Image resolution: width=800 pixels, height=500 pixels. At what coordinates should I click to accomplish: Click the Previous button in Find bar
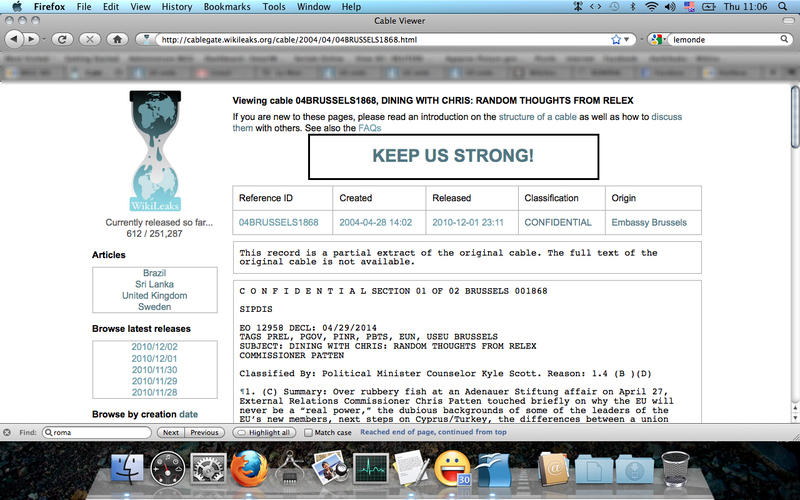pyautogui.click(x=204, y=432)
